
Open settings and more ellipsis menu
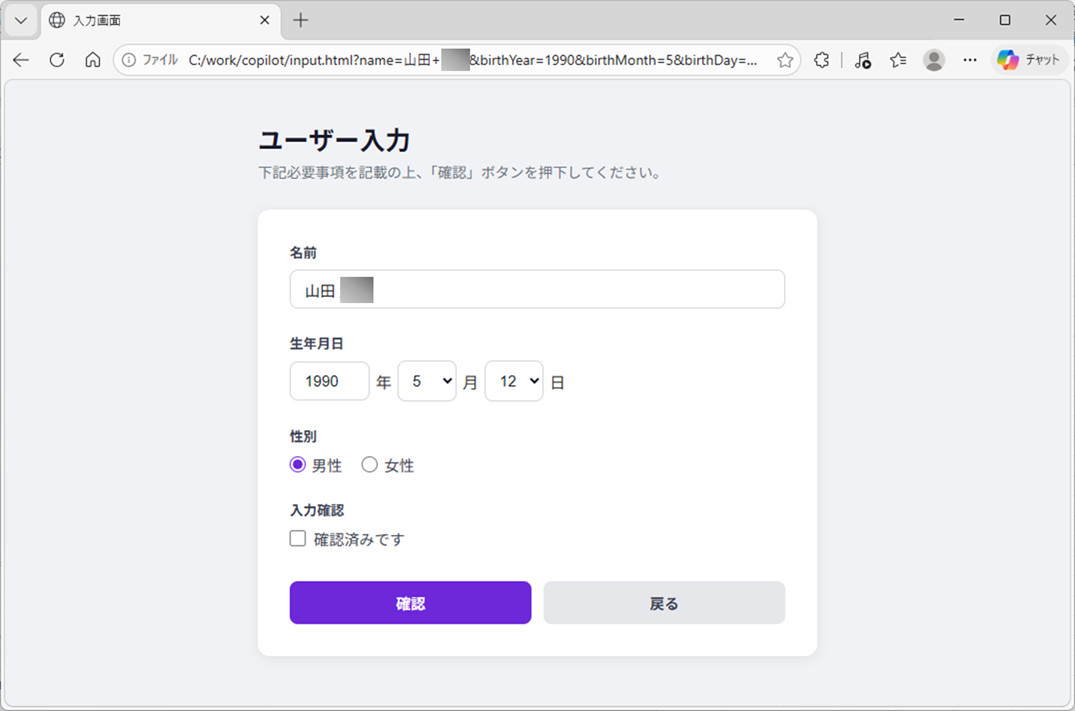click(x=969, y=60)
